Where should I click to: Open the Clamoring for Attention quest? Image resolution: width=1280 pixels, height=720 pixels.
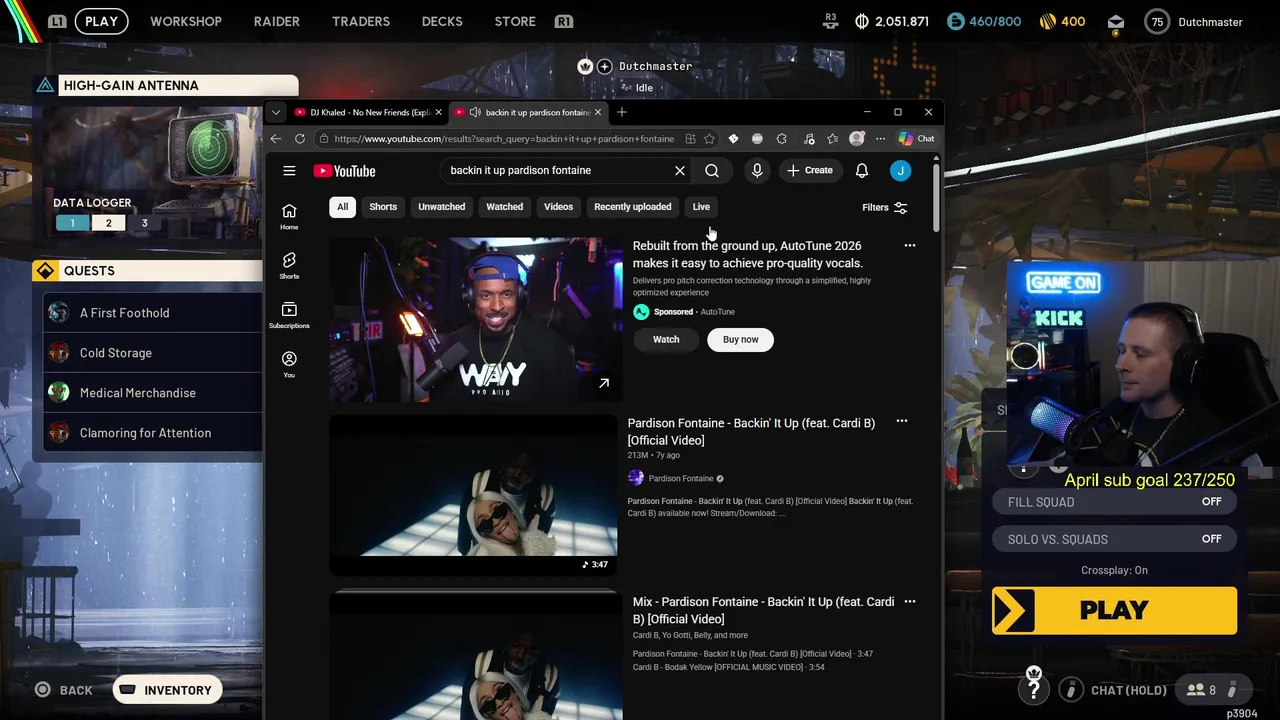[153, 433]
